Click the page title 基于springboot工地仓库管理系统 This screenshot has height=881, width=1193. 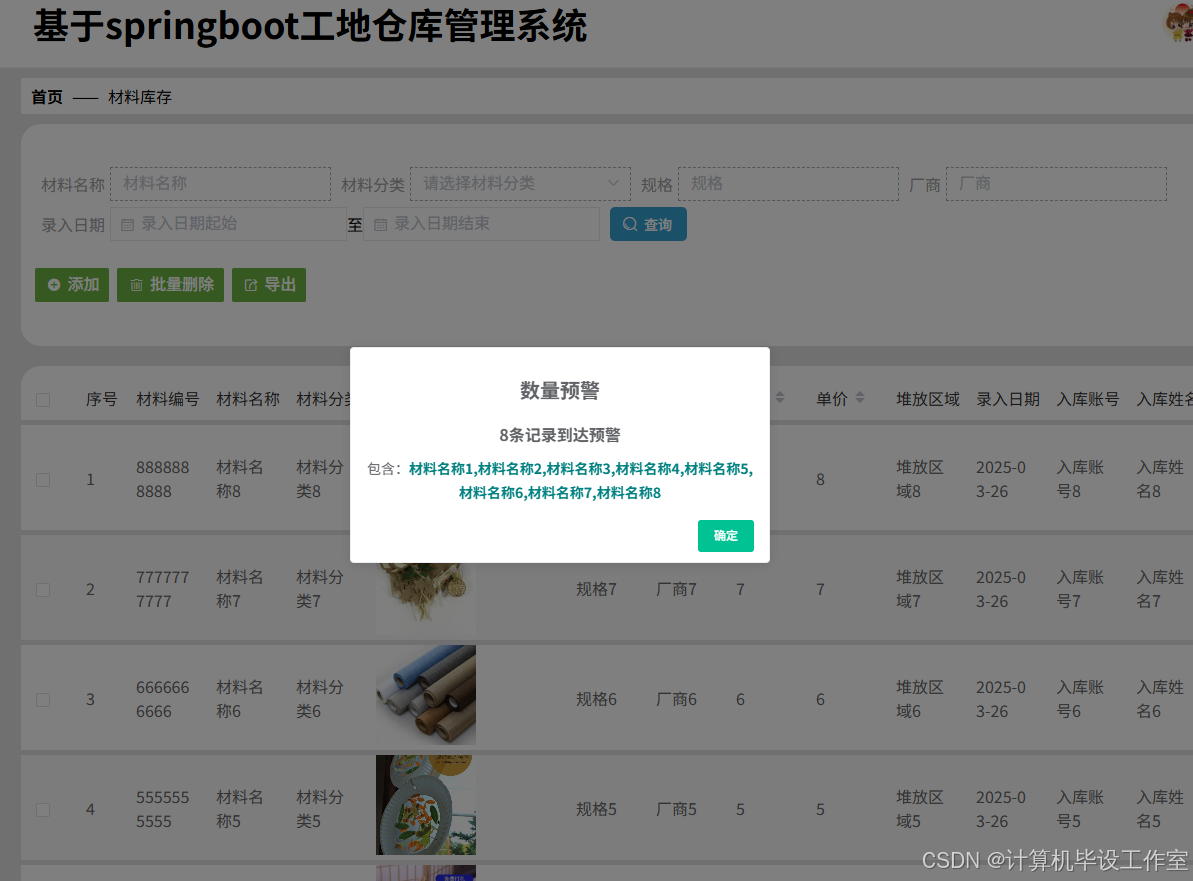pyautogui.click(x=310, y=26)
